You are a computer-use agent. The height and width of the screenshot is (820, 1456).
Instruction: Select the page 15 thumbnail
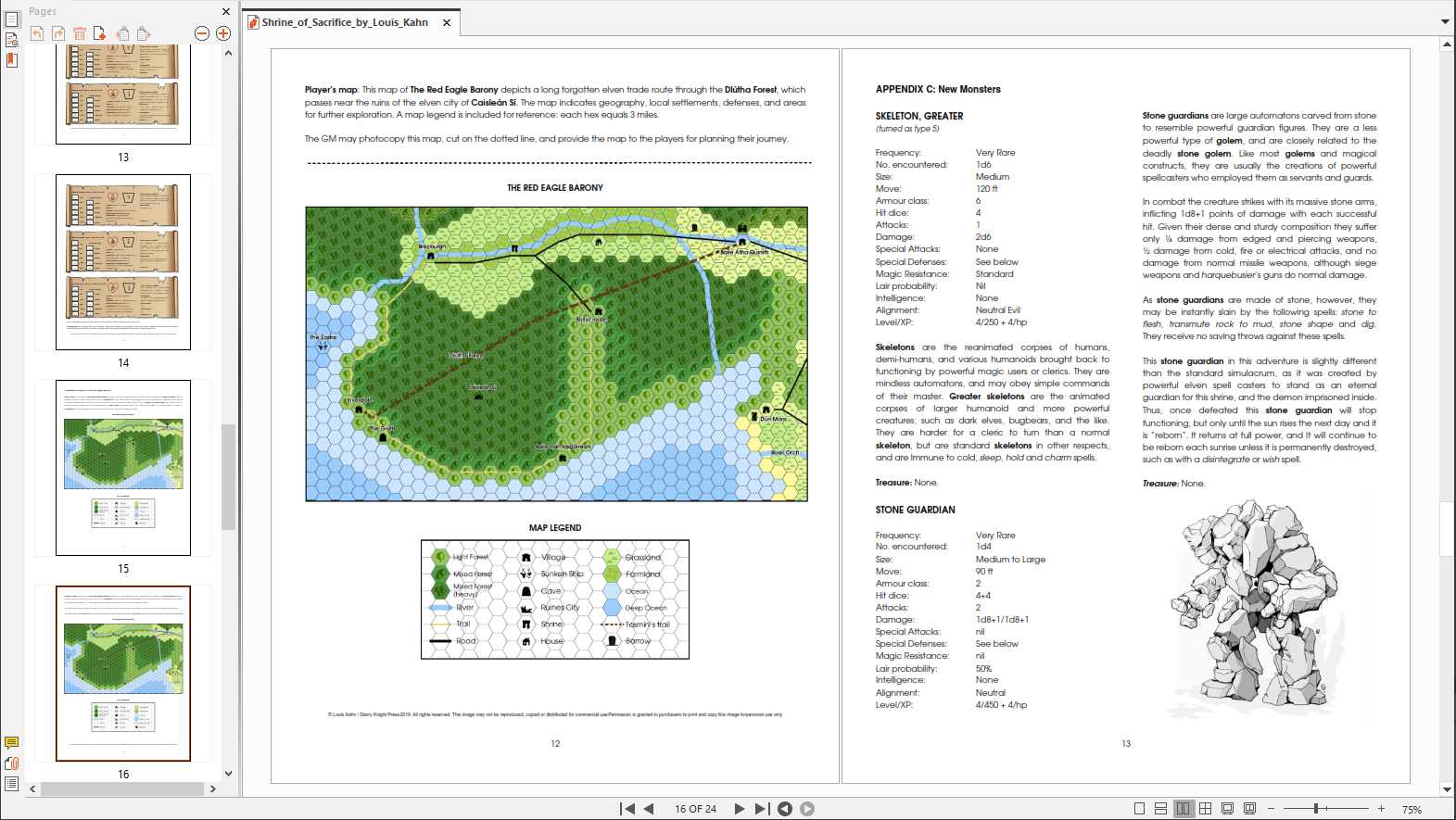pos(123,468)
